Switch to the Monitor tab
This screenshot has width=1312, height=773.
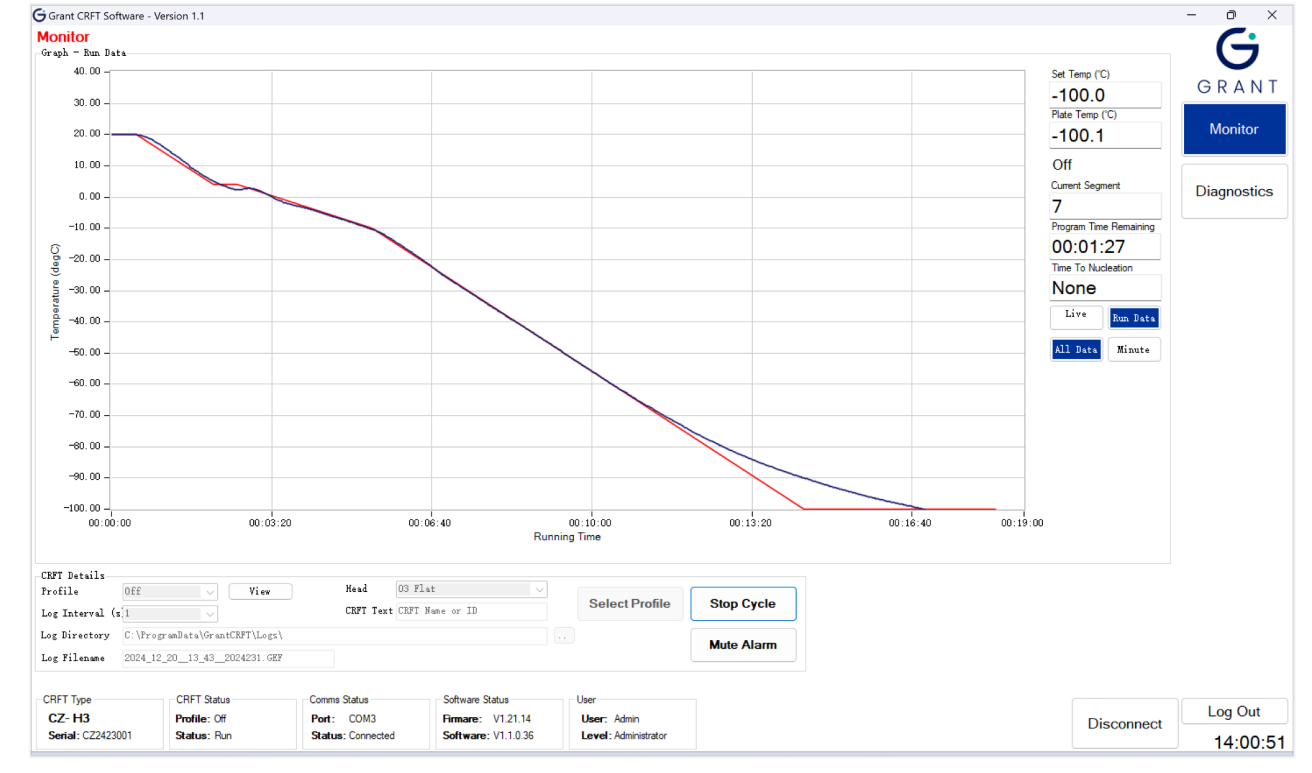click(x=1233, y=129)
